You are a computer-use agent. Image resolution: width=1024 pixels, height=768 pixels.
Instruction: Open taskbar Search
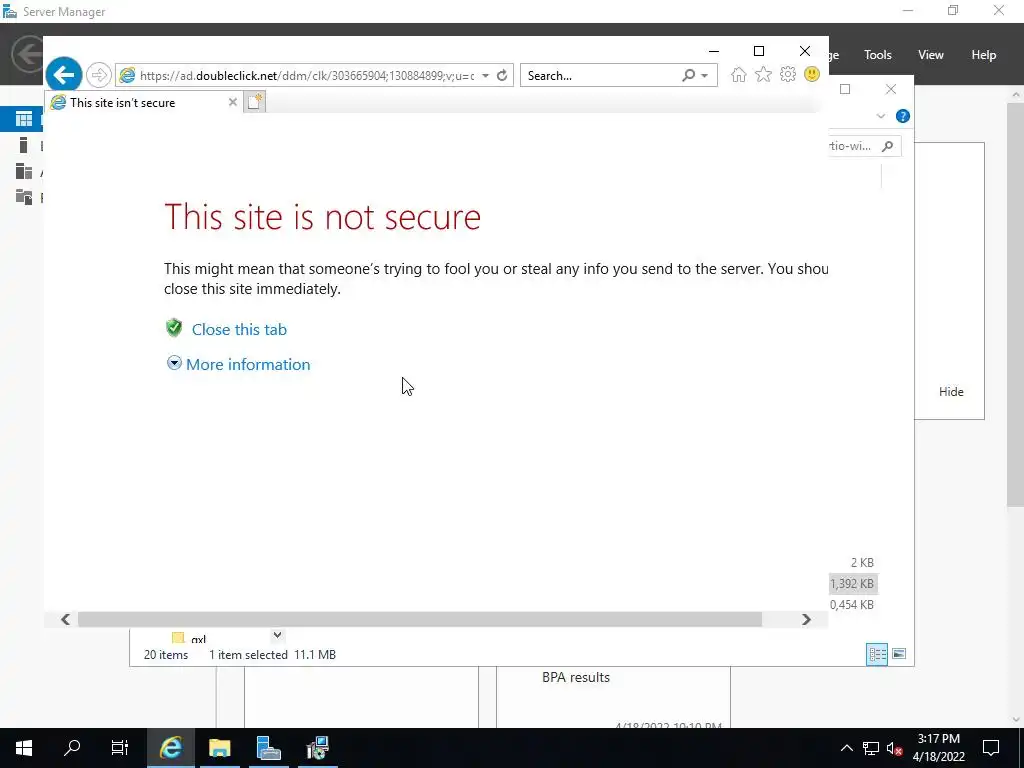72,748
